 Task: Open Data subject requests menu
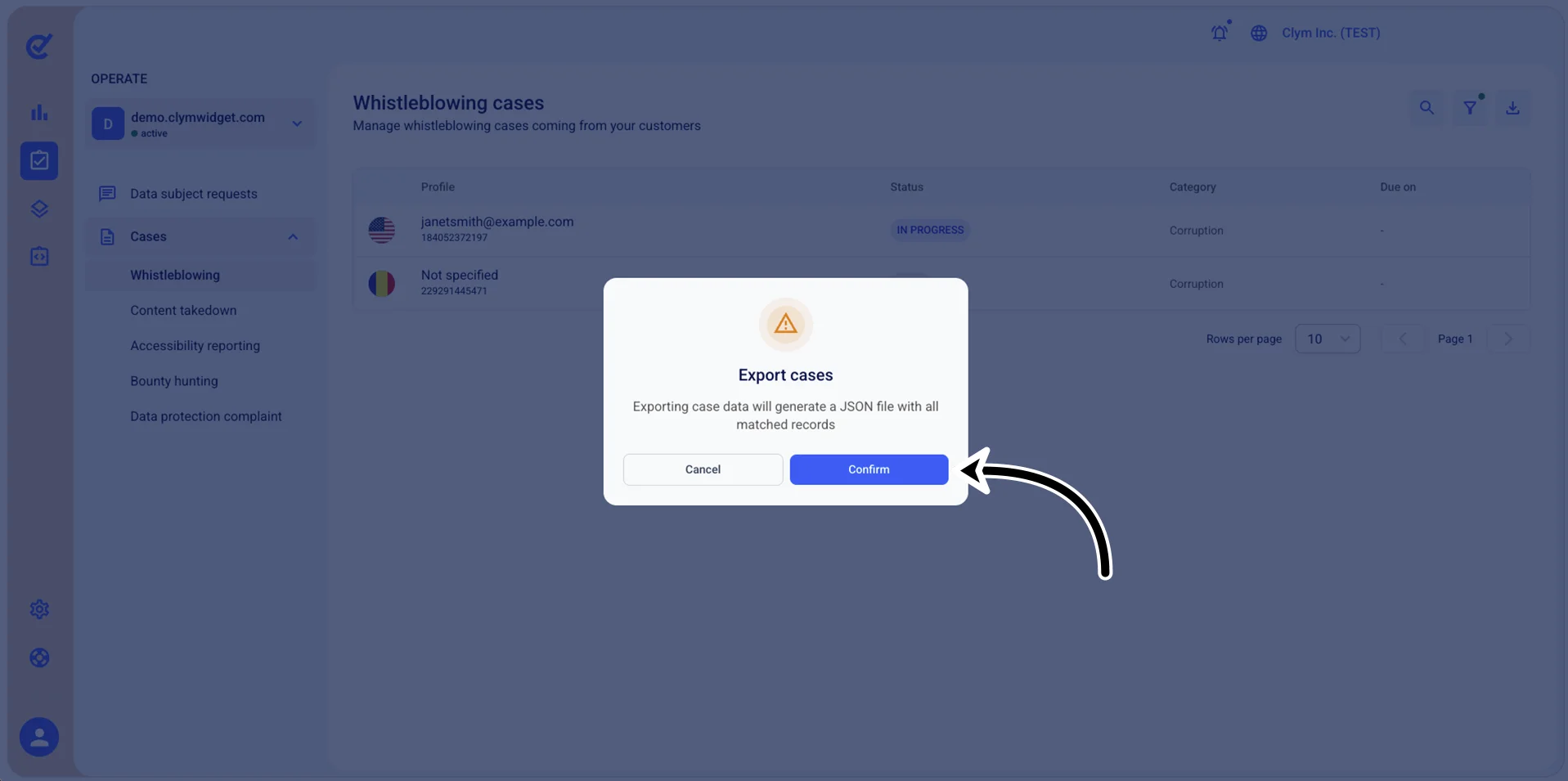click(200, 194)
